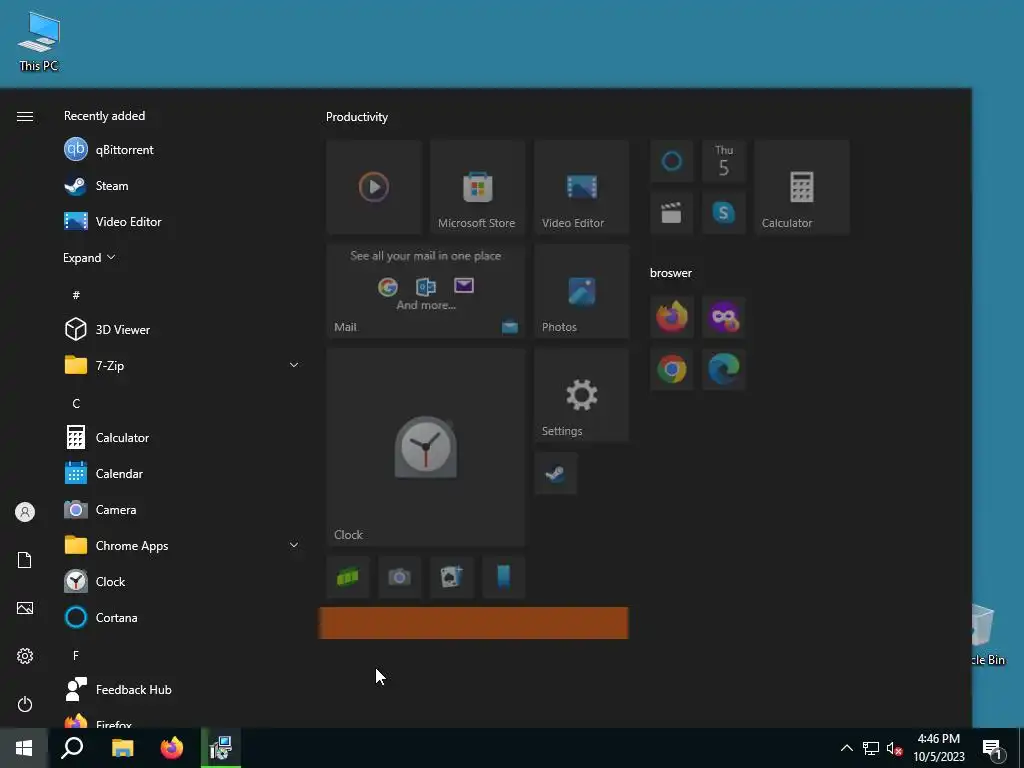Open the Calendar tile showing Thu 5

[724, 161]
